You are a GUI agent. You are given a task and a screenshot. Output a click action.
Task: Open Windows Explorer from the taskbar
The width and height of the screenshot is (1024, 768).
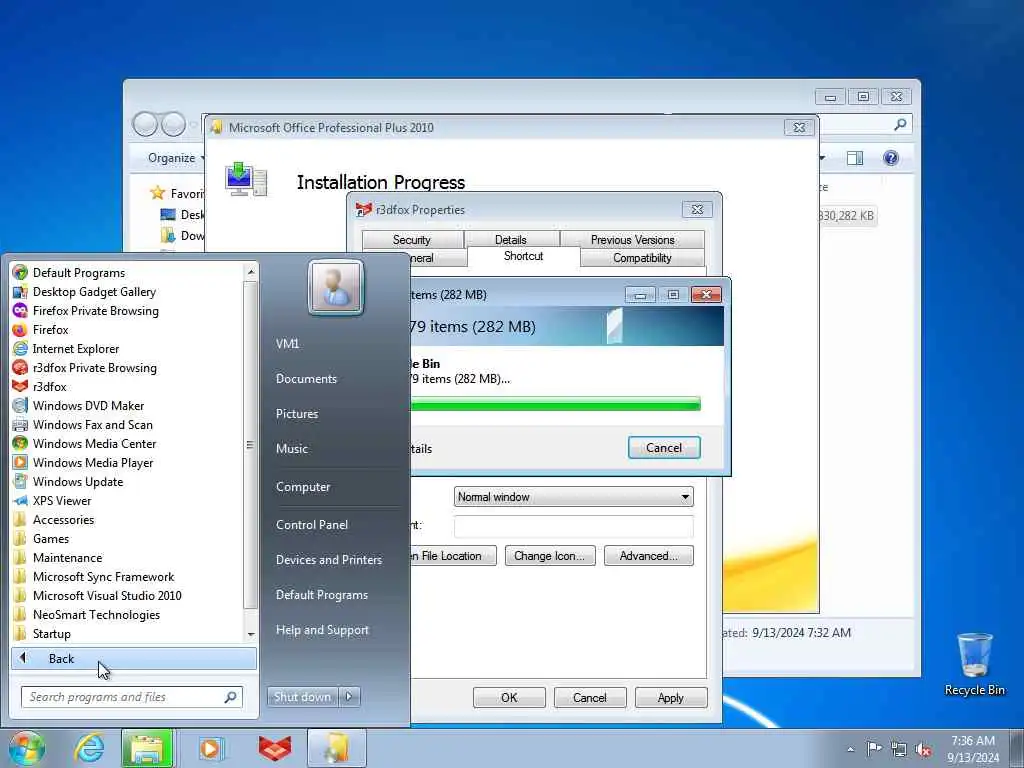(x=147, y=748)
